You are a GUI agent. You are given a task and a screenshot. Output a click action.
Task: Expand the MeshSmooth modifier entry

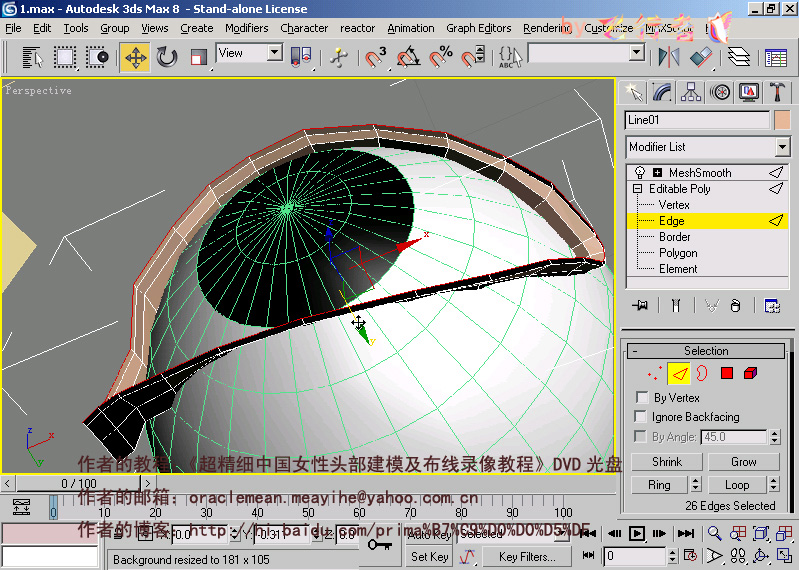pos(658,172)
